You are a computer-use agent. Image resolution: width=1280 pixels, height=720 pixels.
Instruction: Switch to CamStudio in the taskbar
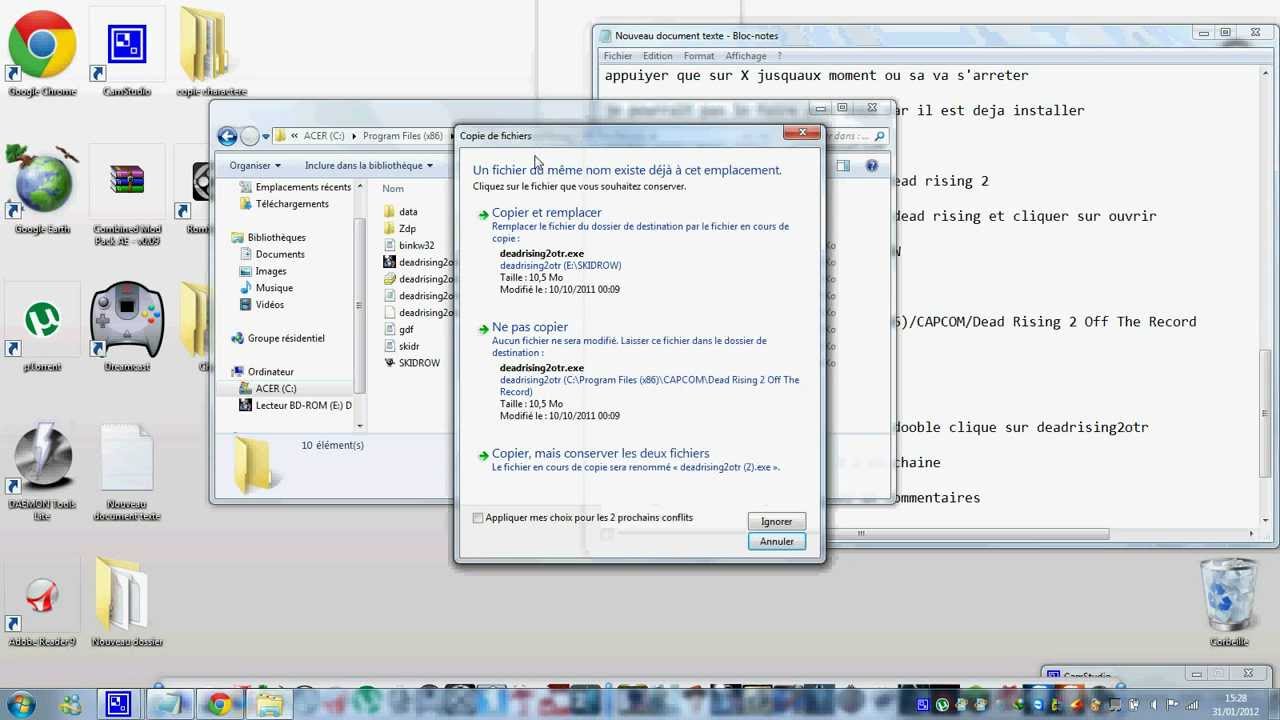[118, 705]
